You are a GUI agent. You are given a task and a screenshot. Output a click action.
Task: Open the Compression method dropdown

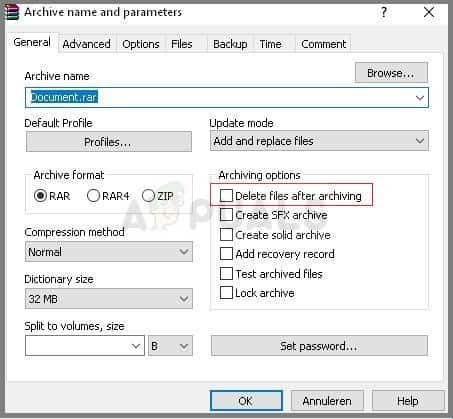click(x=109, y=252)
